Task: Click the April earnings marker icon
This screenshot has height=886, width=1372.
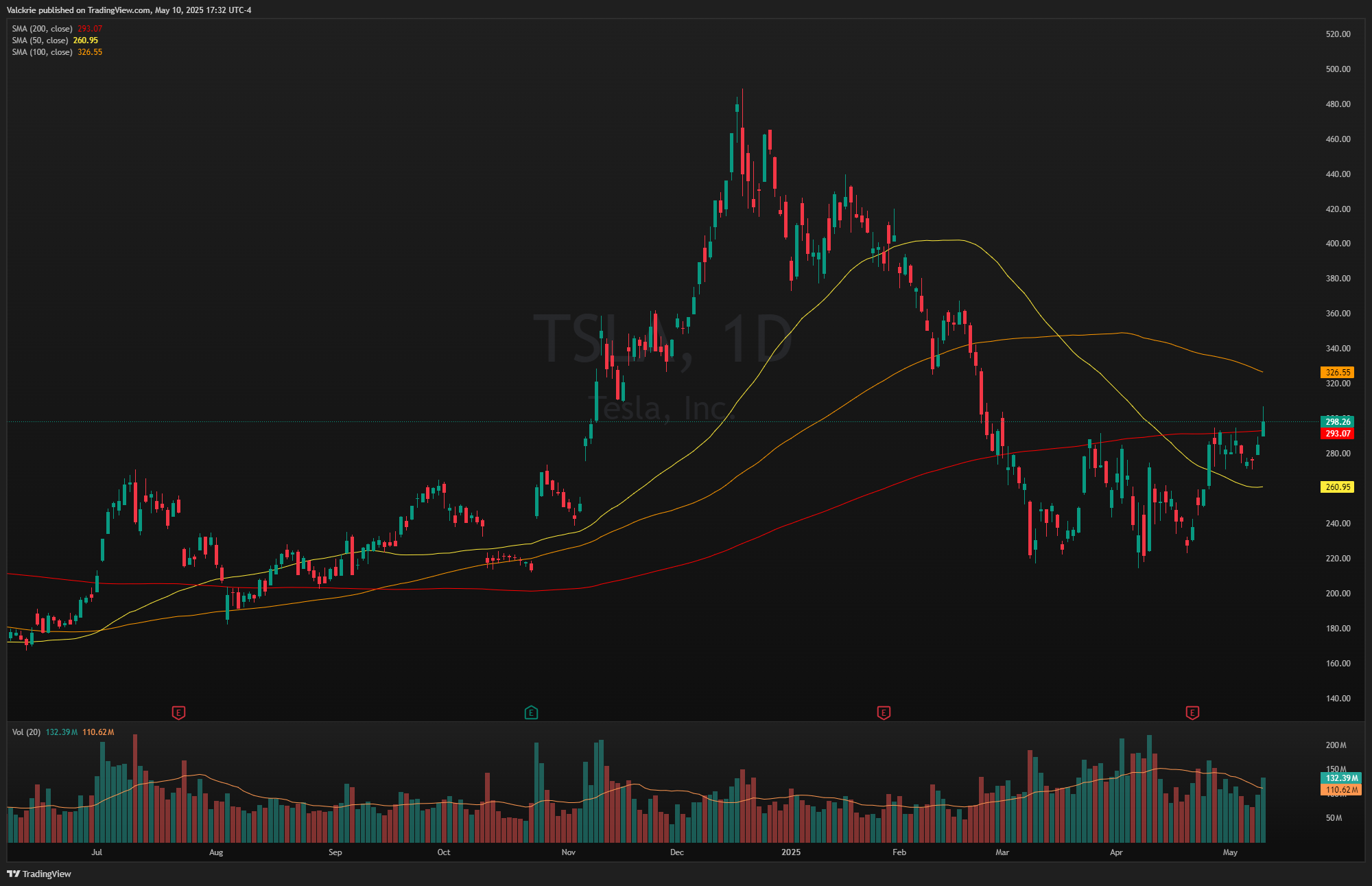Action: [1192, 713]
